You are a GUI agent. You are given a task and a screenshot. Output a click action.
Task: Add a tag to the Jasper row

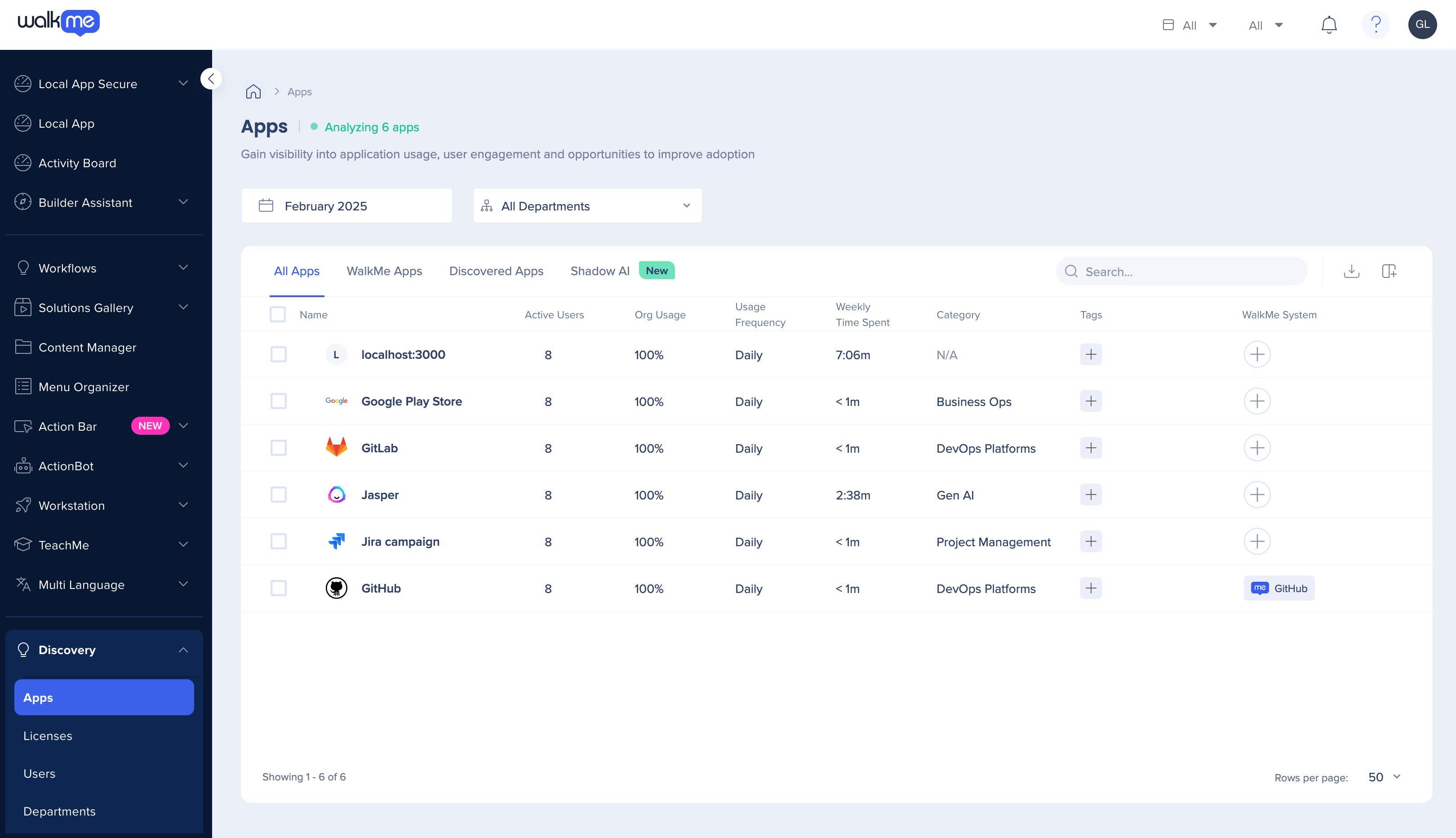(x=1090, y=495)
